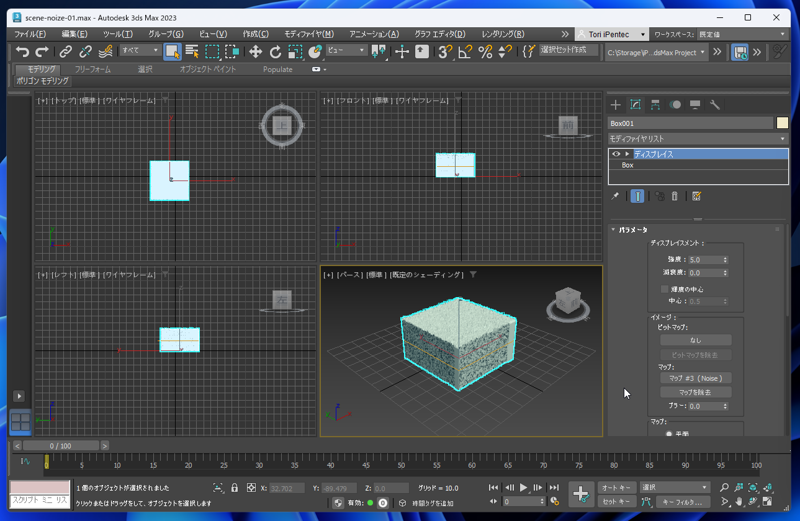Click the マップ #3 (Noise) button
This screenshot has height=521, width=800.
695,379
